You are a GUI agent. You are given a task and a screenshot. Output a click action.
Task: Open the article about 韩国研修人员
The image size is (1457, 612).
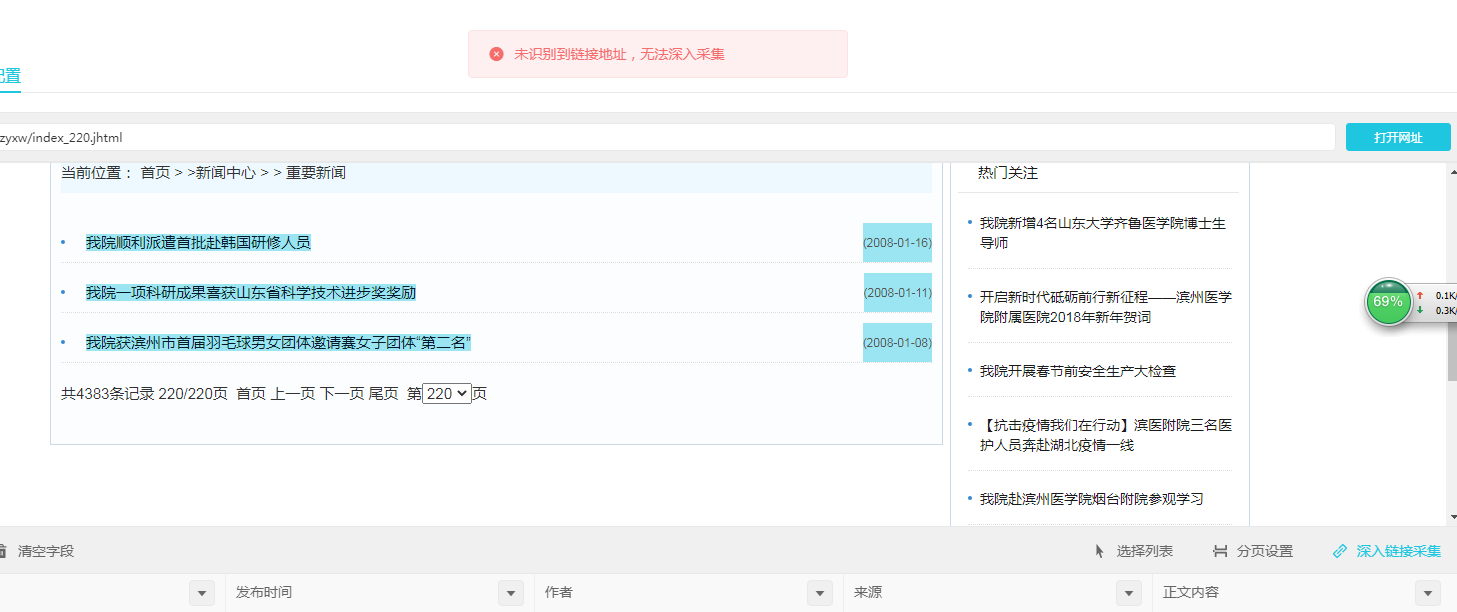[198, 243]
